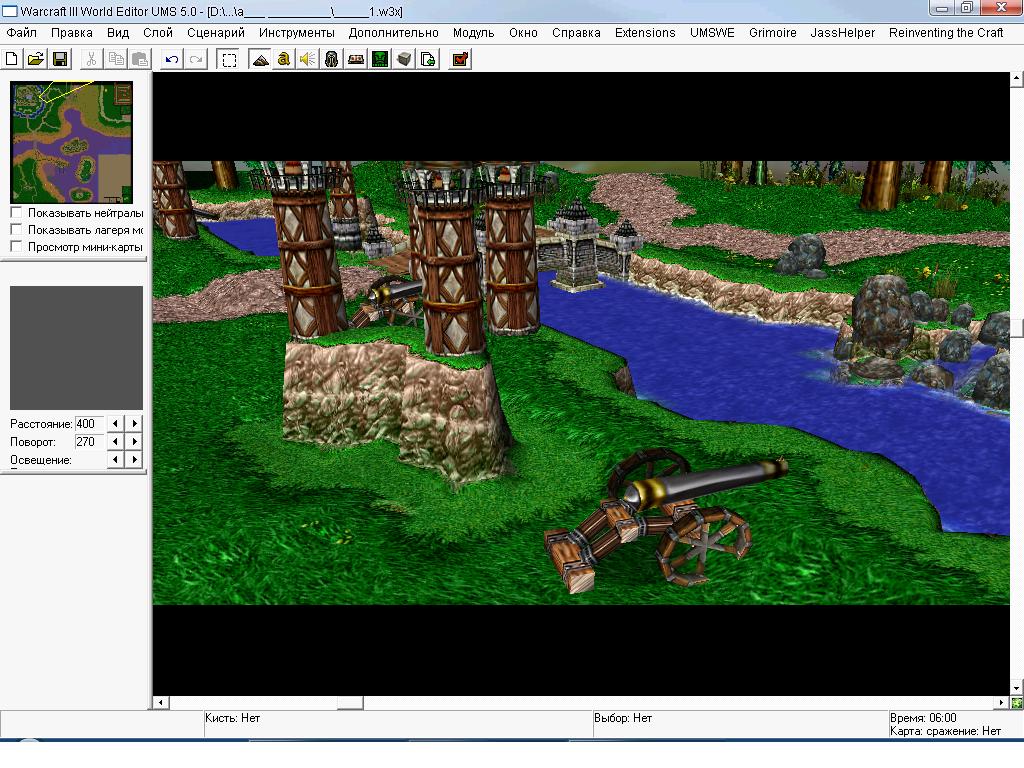Viewport: 1024px width, 768px height.
Task: Click the green icon at the scrollbar corner
Action: pos(1017,703)
